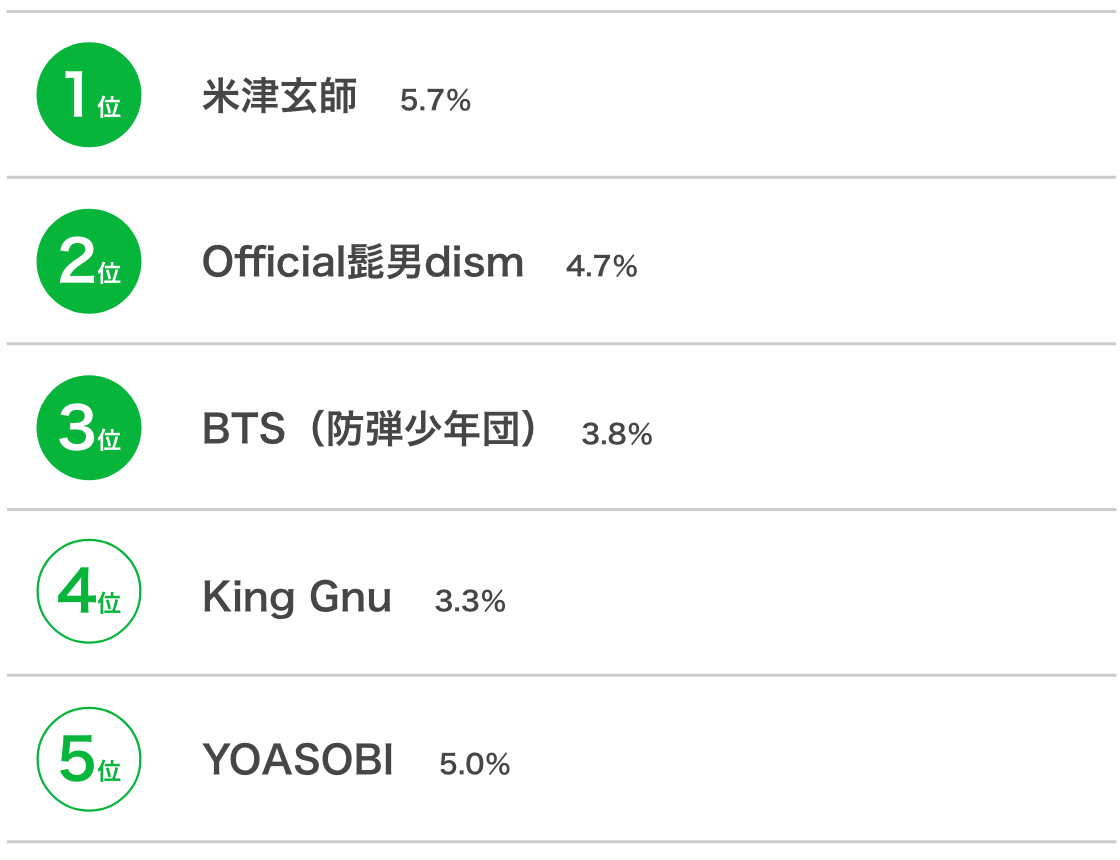Click the small 位 character in first-place badge
This screenshot has height=860, width=1120.
click(109, 107)
